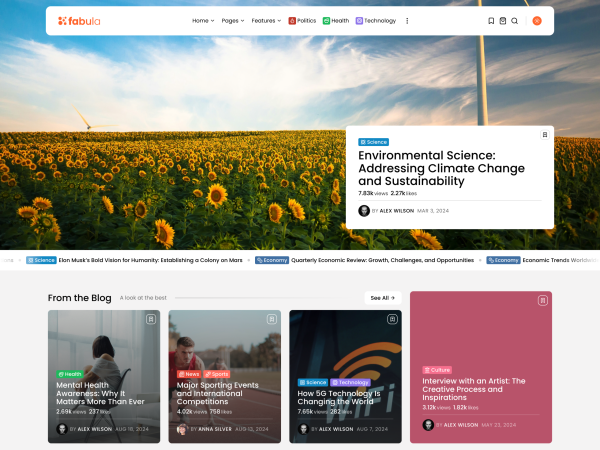Click the See All button
The height and width of the screenshot is (450, 600).
click(x=383, y=298)
